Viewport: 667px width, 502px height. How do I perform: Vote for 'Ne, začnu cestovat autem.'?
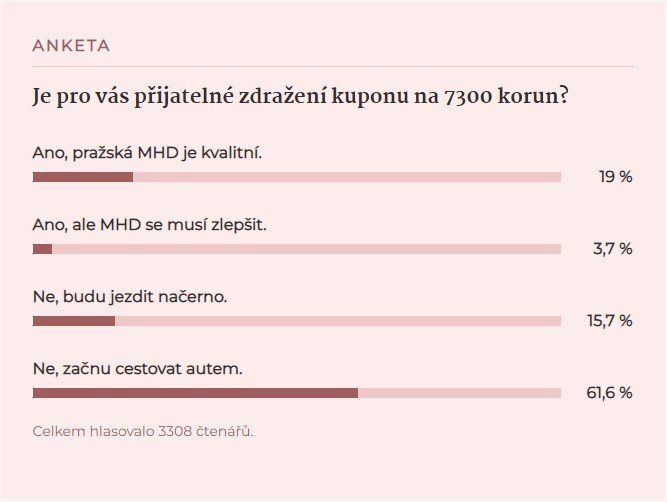(x=138, y=369)
